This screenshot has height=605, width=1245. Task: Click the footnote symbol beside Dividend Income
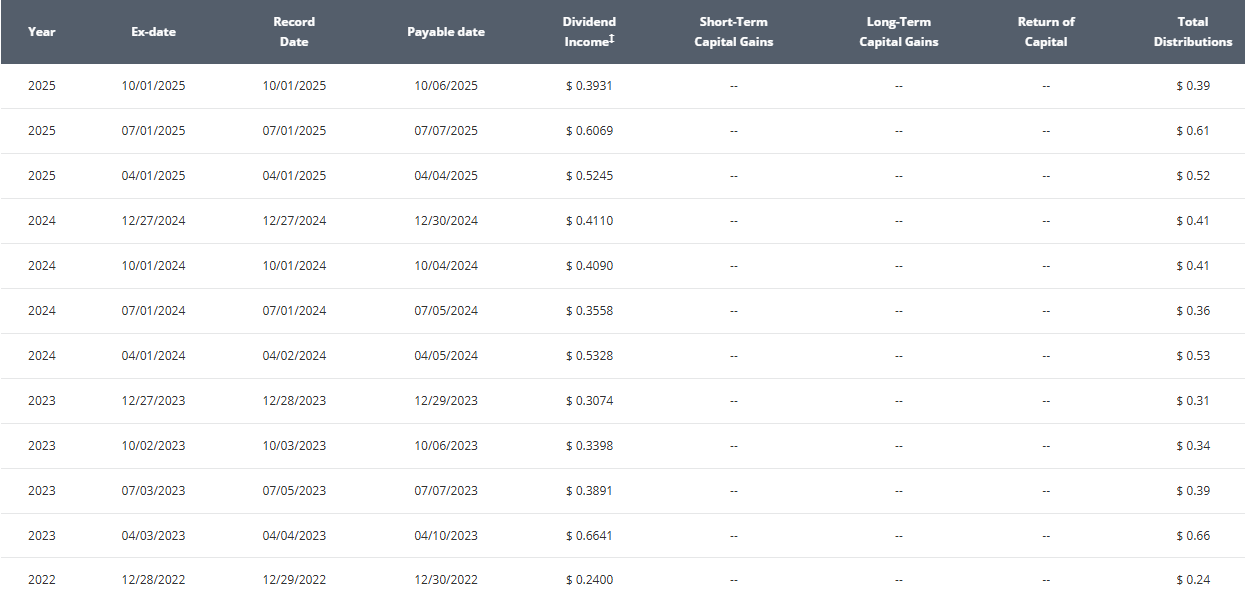coord(612,39)
